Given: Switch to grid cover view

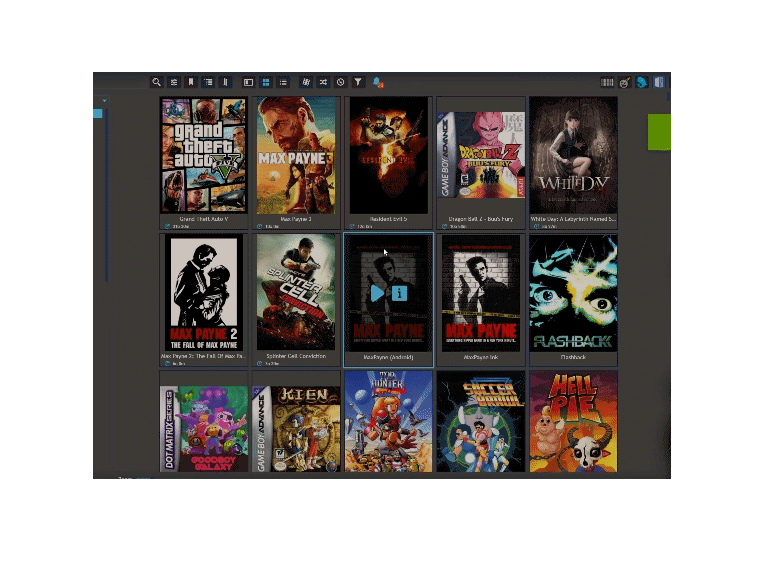Looking at the screenshot, I should pos(266,82).
